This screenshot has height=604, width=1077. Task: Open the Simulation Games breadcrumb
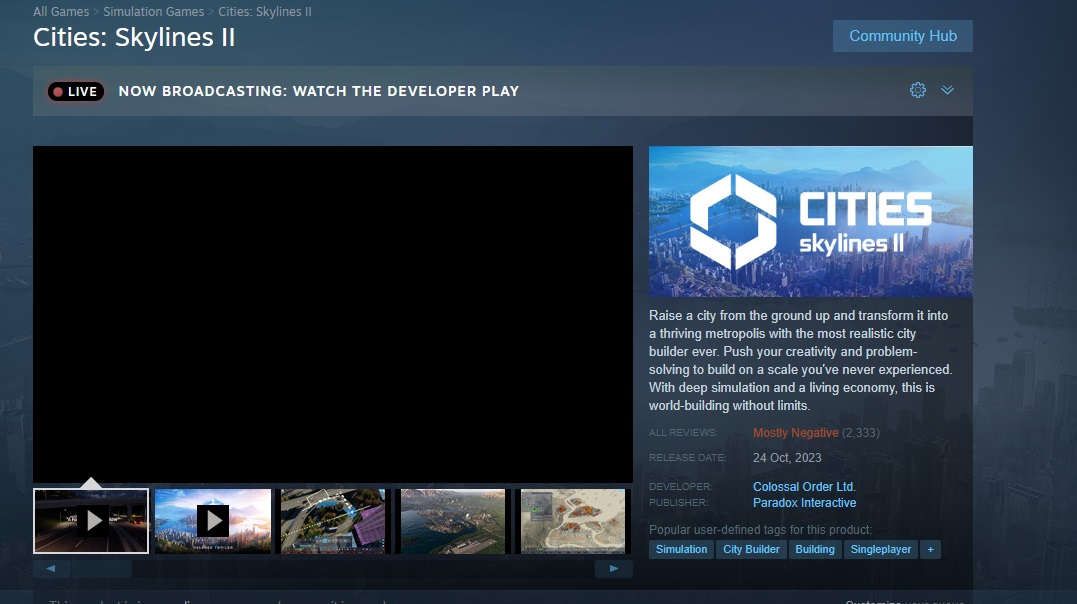point(153,12)
